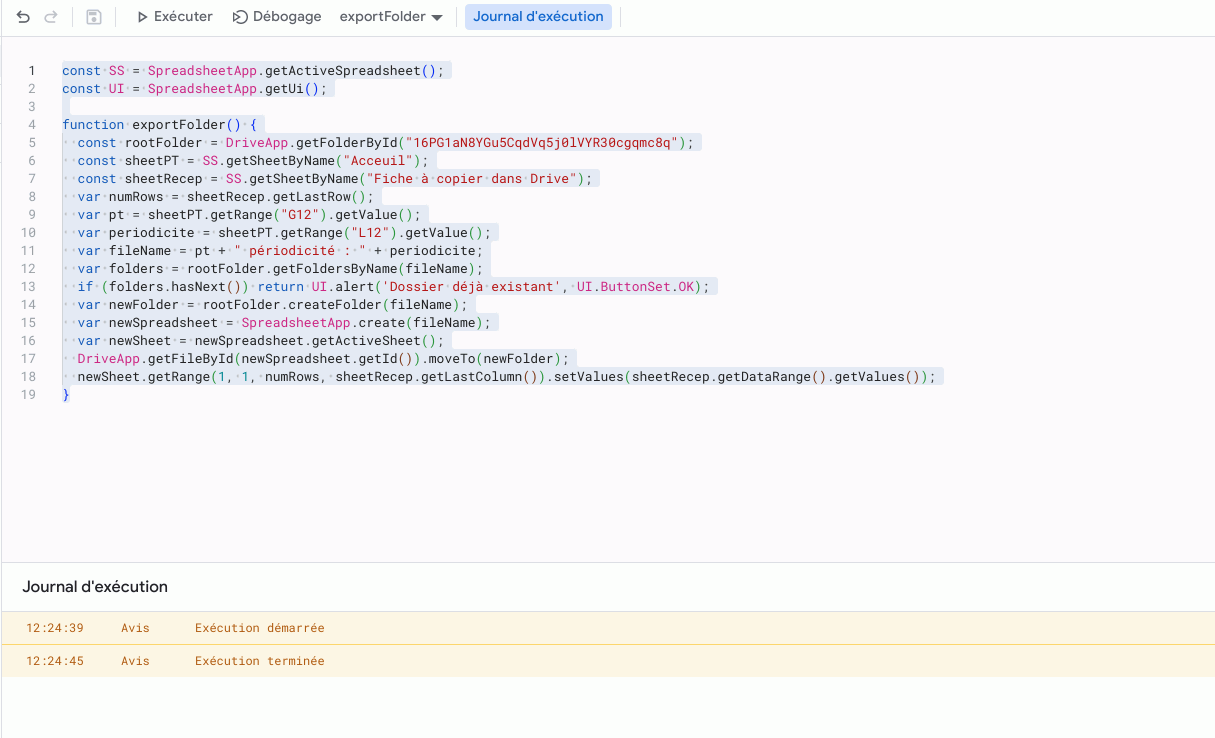Click the Journal d'exécution panel heading
Image resolution: width=1215 pixels, height=738 pixels.
95,587
